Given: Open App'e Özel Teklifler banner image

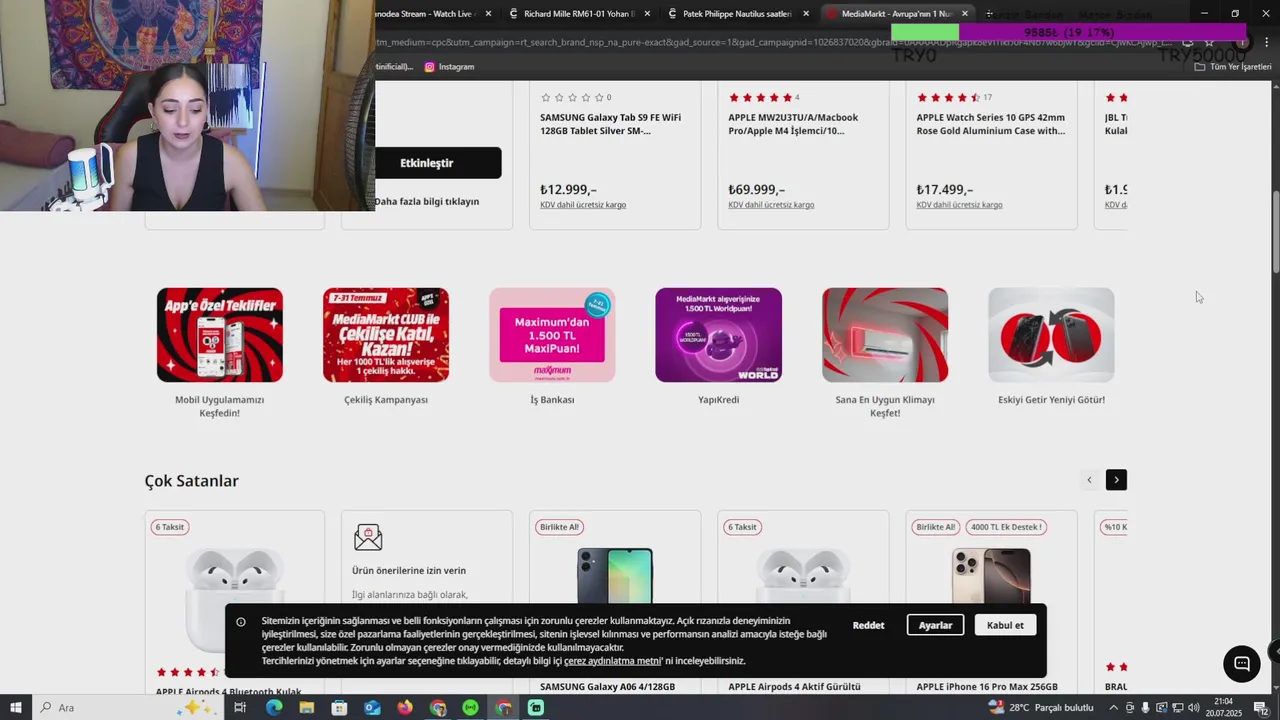Looking at the screenshot, I should pos(220,335).
